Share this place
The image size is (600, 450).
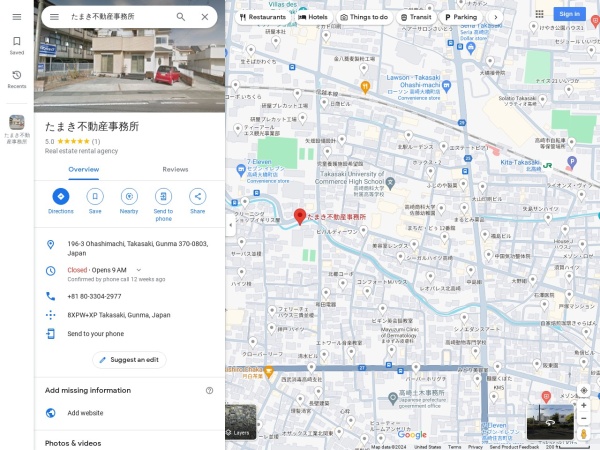tap(197, 201)
